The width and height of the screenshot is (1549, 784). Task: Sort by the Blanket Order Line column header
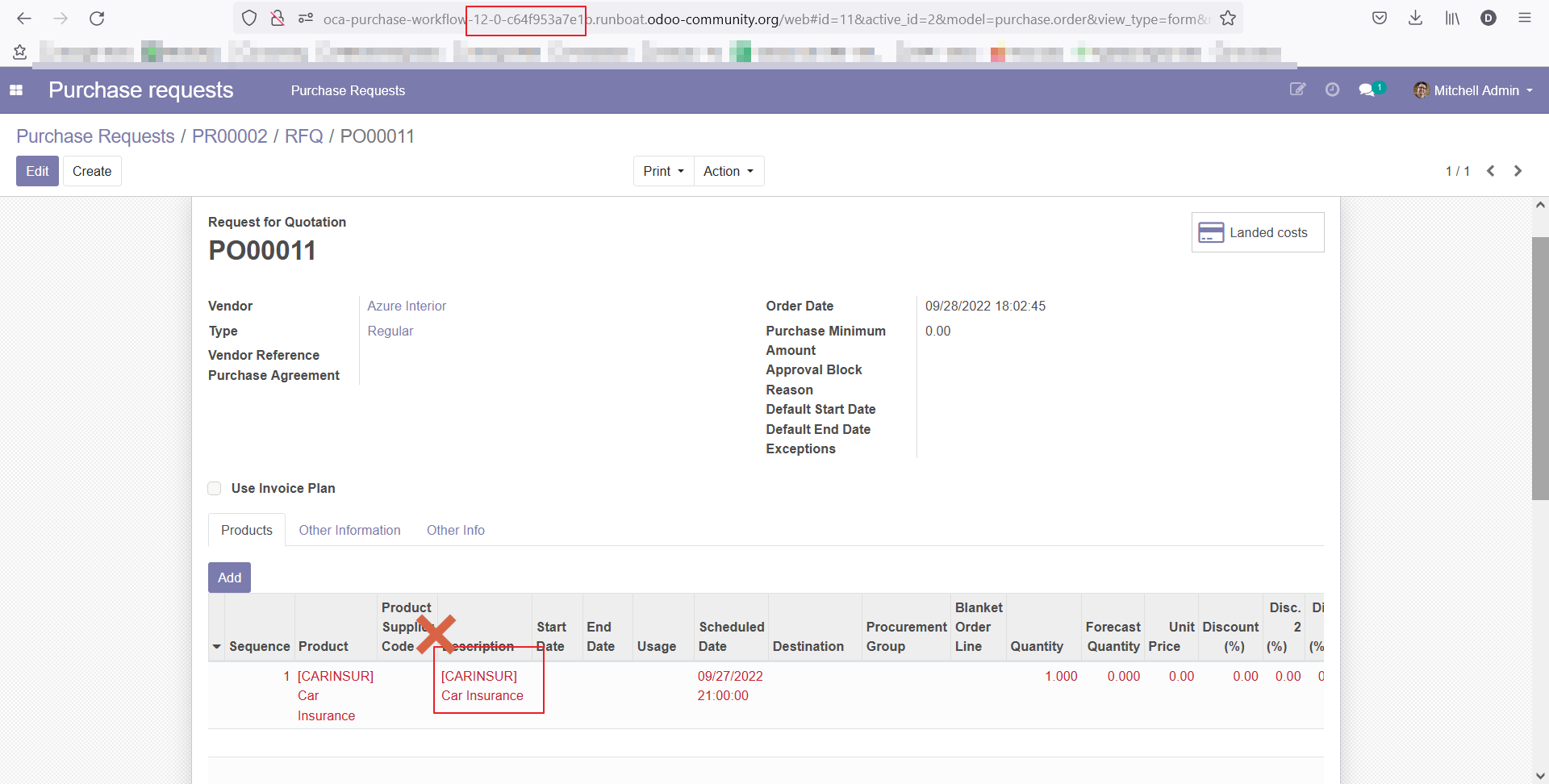[x=979, y=627]
